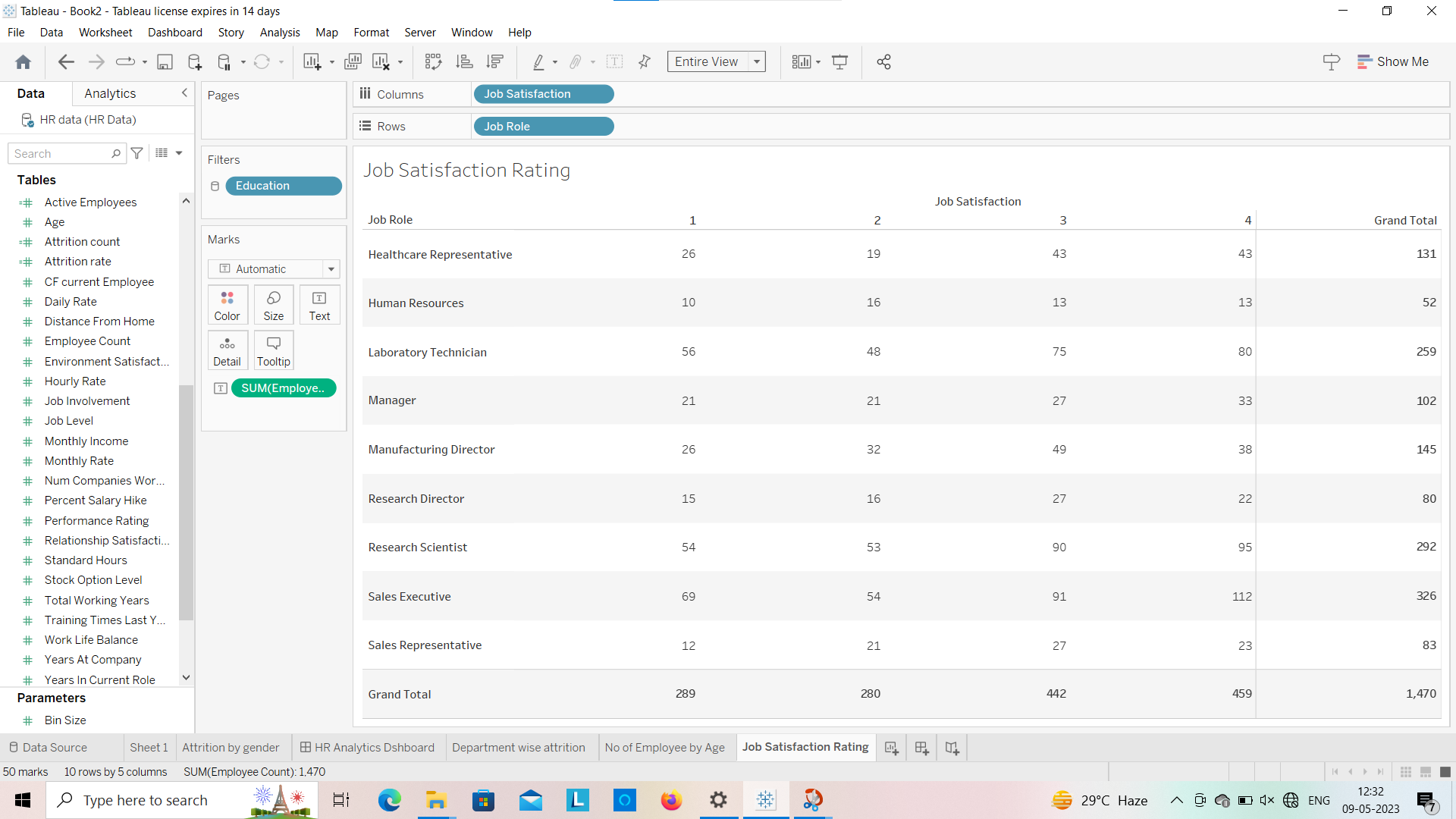Viewport: 1456px width, 819px height.
Task: Swap rows and columns
Action: (433, 62)
